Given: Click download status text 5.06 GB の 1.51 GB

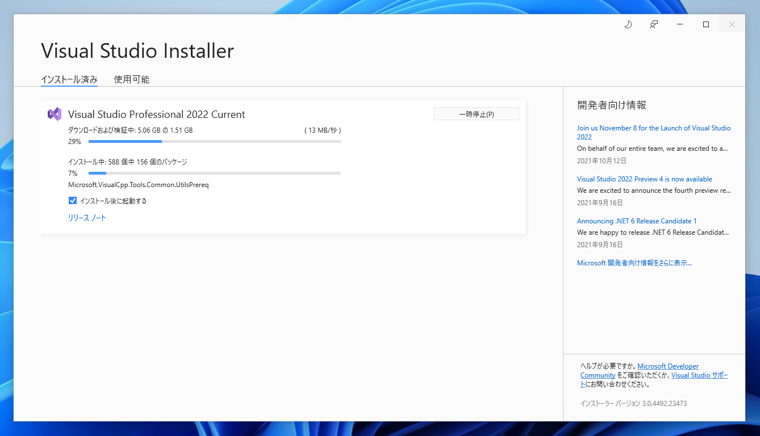Looking at the screenshot, I should (x=130, y=130).
